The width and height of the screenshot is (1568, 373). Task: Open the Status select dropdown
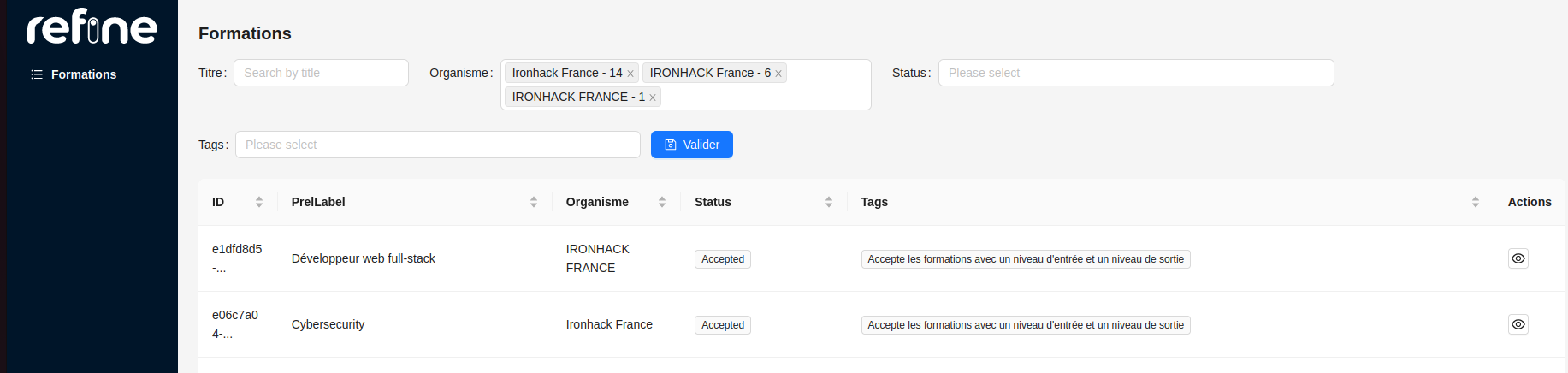click(x=1136, y=73)
